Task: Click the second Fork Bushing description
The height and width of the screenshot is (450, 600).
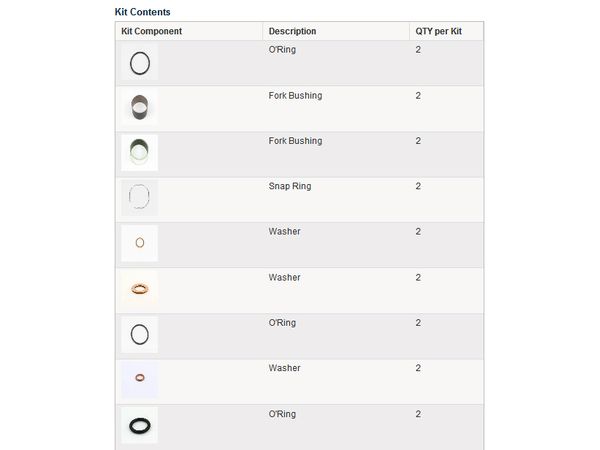Action: pyautogui.click(x=295, y=141)
